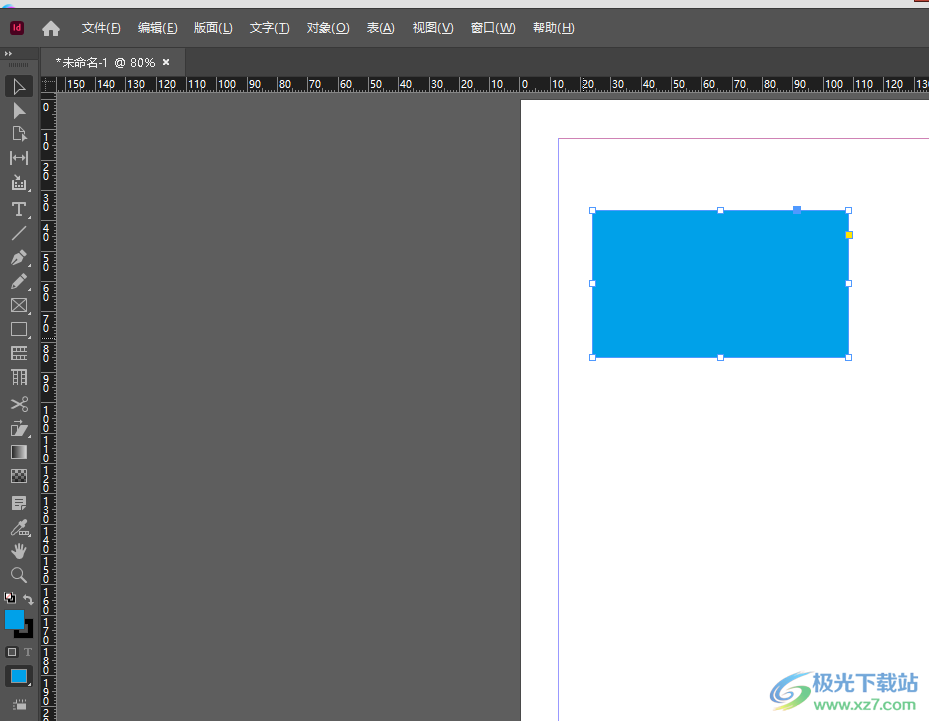
Task: Open the 文件(F) menu
Action: [x=101, y=28]
